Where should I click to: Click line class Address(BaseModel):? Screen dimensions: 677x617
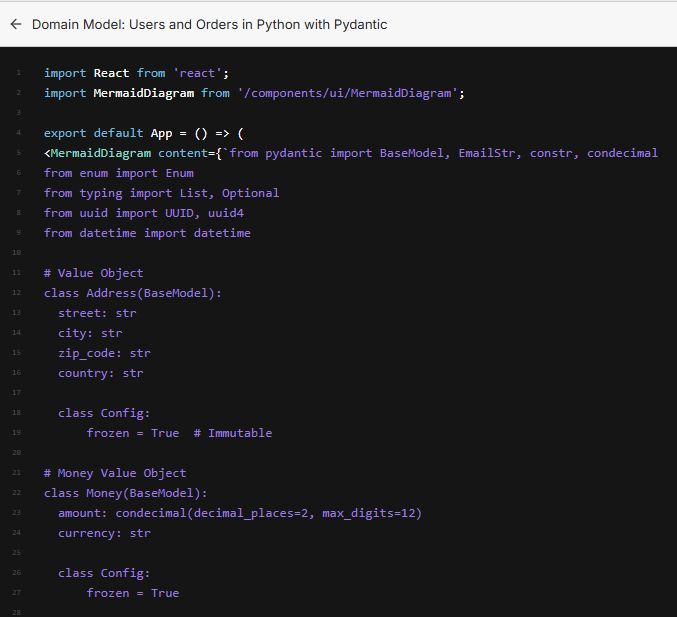pyautogui.click(x=133, y=293)
